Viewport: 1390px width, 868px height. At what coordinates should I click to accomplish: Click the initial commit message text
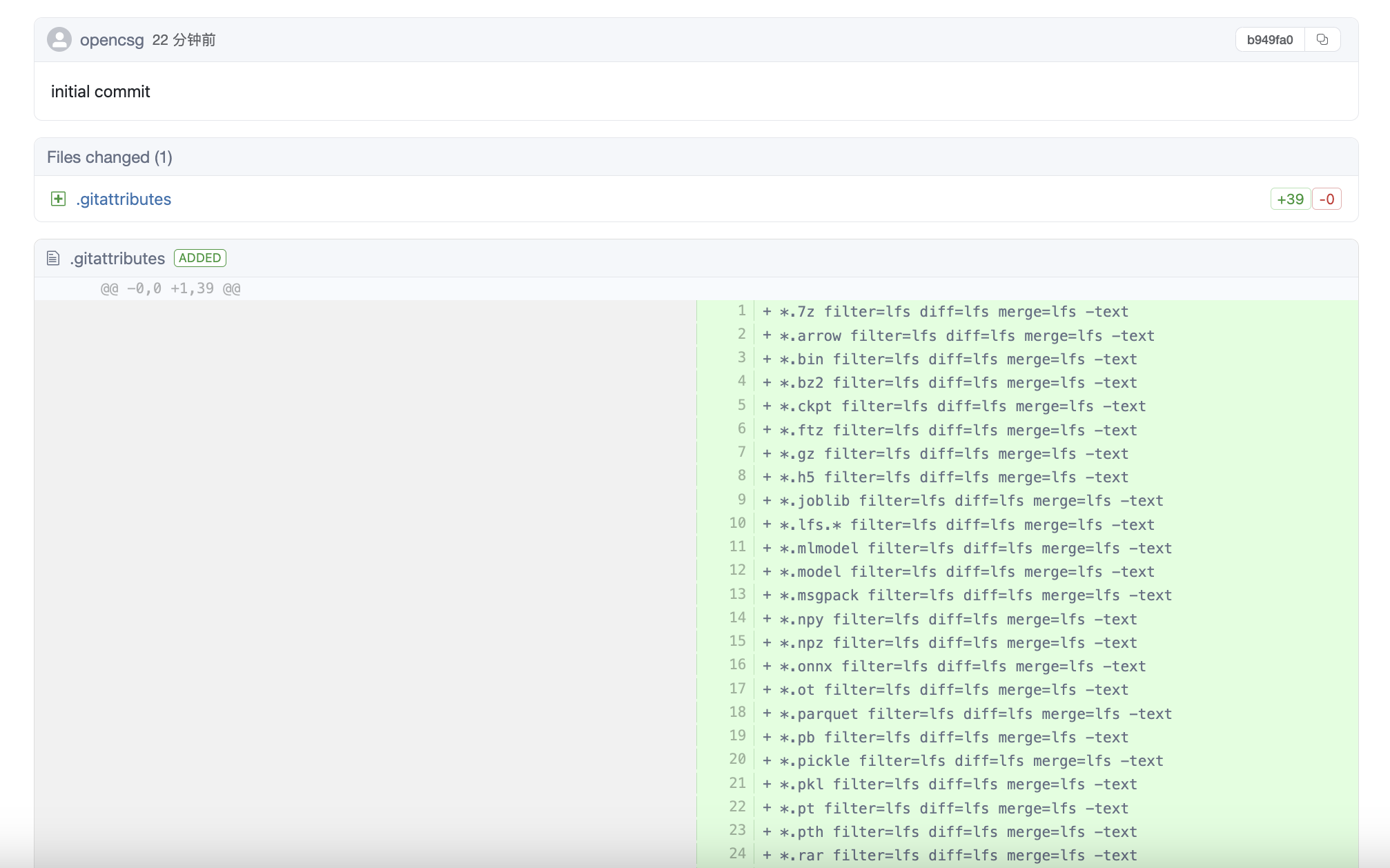[100, 92]
